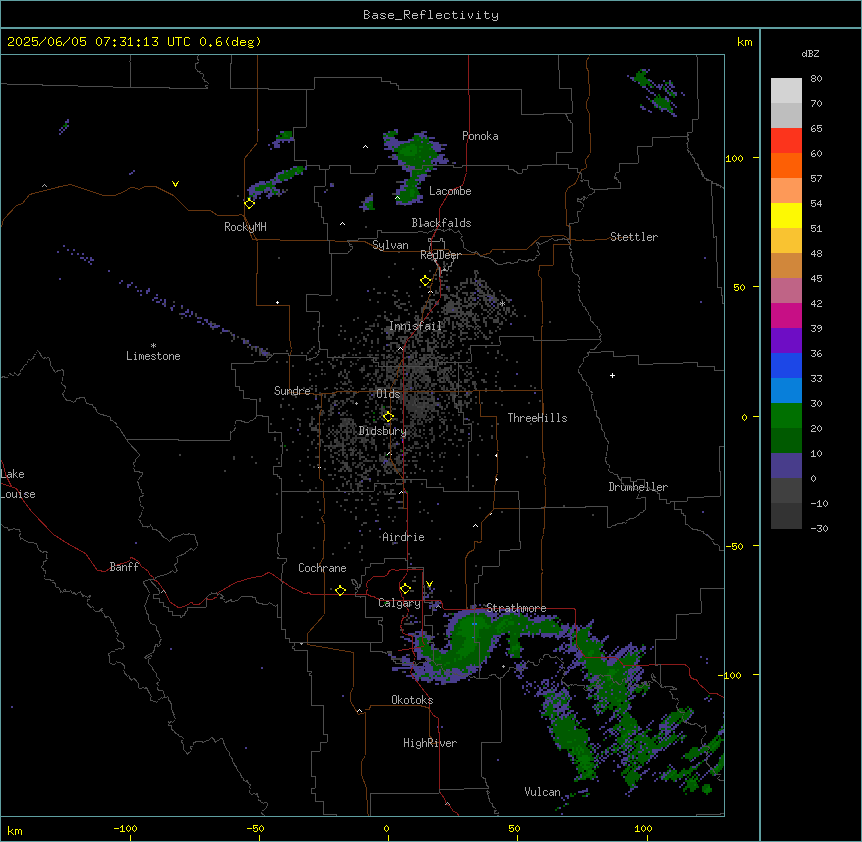Click the green radar echo west of Ponoka
This screenshot has height=842, width=862.
415,153
